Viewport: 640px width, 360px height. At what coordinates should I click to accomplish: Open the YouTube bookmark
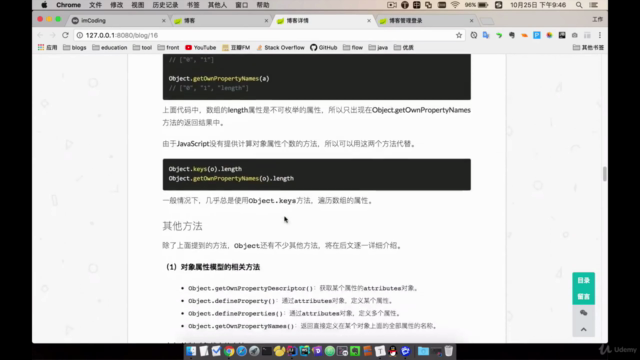[200, 47]
